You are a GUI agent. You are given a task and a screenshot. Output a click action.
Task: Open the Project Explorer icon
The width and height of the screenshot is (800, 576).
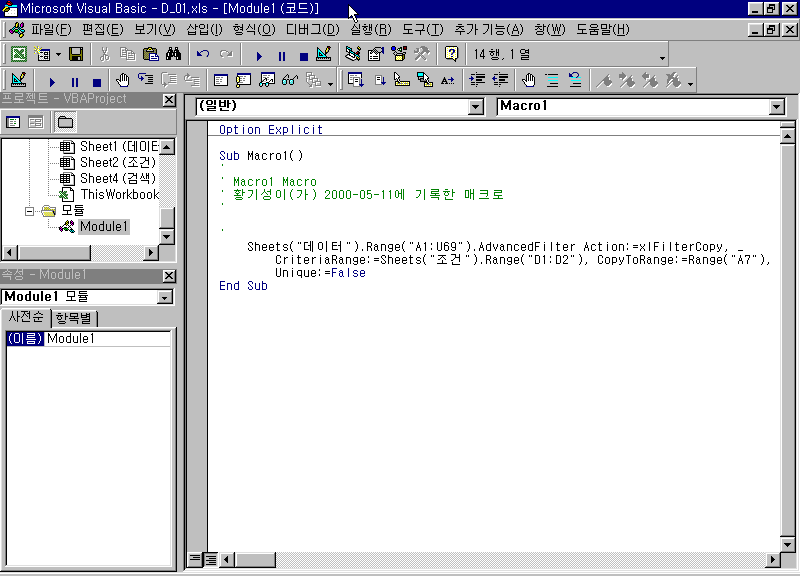353,54
